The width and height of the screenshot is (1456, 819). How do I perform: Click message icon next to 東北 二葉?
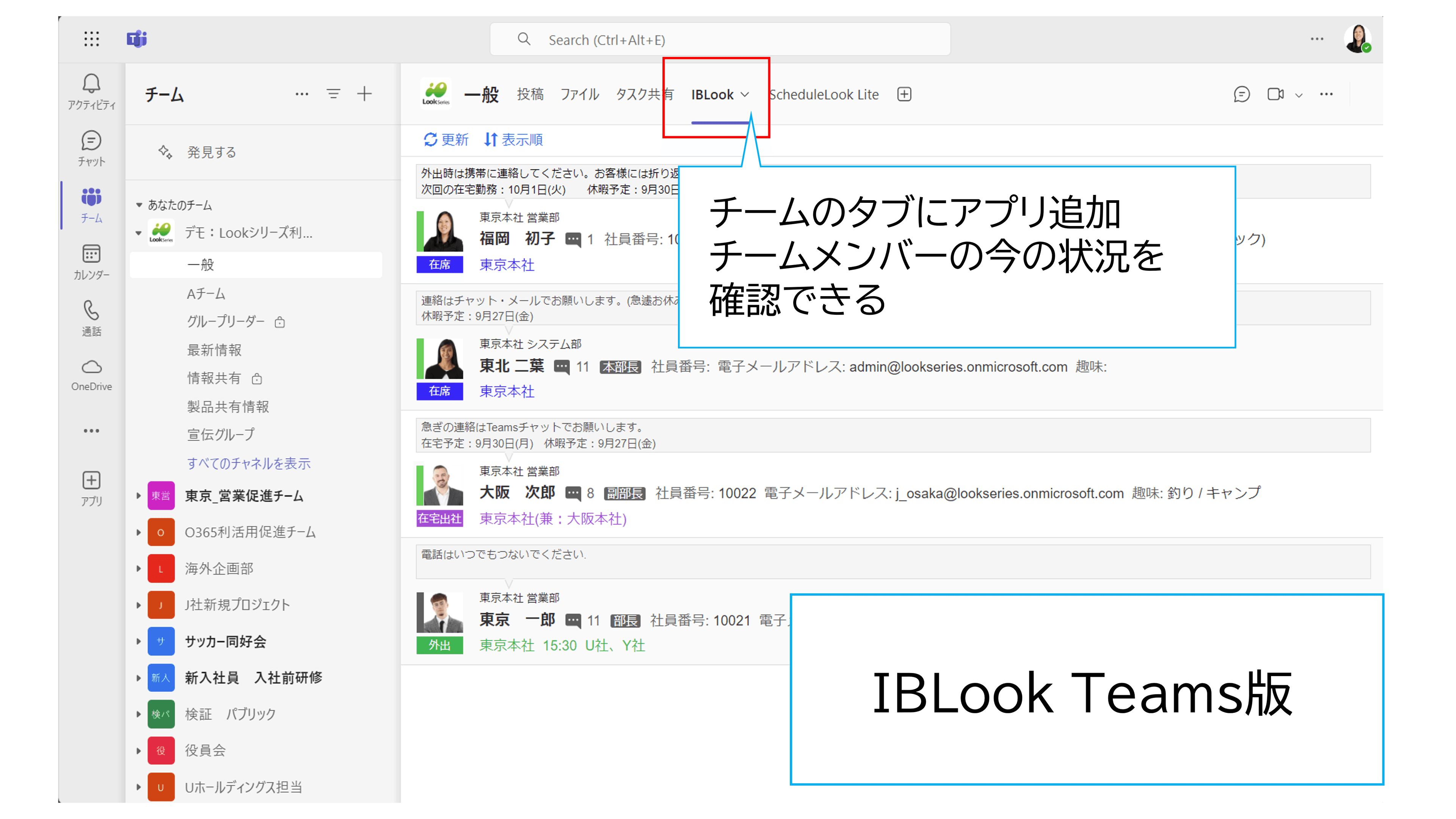pos(562,367)
